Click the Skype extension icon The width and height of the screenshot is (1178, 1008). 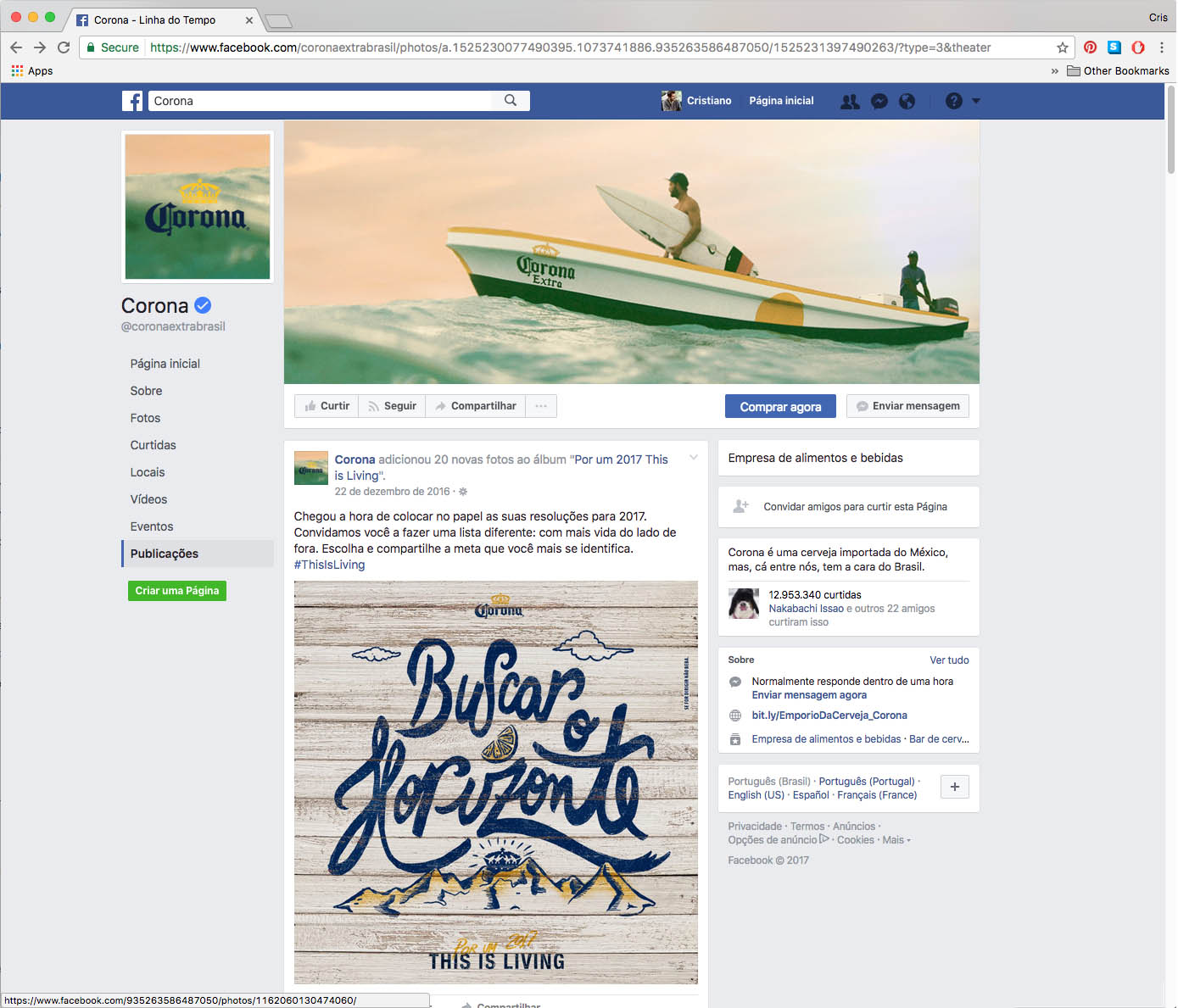[x=1114, y=47]
